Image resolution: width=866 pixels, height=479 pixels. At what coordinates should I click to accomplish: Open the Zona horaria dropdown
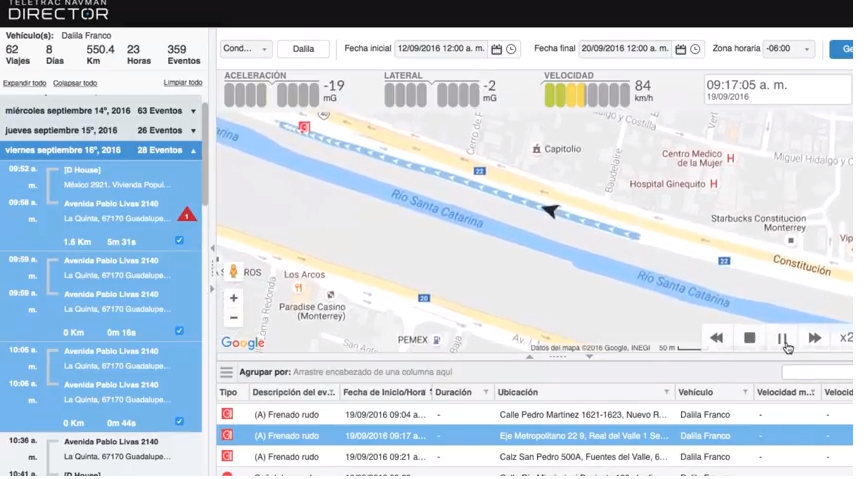tap(788, 49)
